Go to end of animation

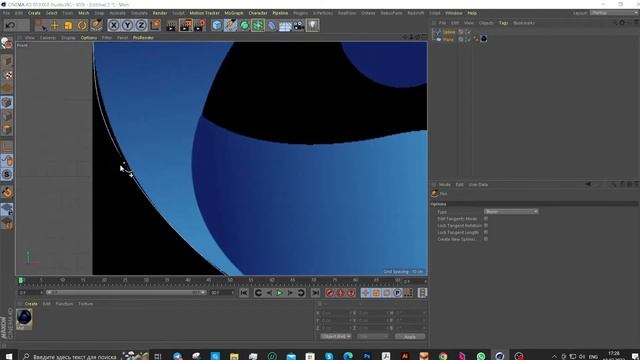(x=316, y=293)
